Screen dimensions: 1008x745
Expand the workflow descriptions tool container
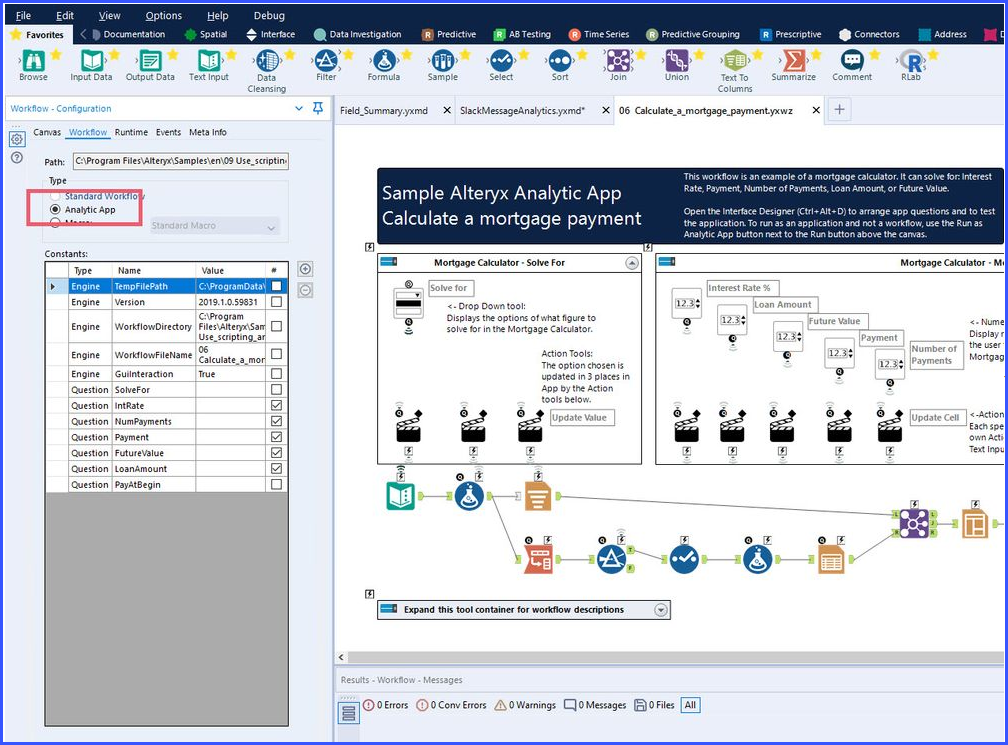tap(661, 610)
